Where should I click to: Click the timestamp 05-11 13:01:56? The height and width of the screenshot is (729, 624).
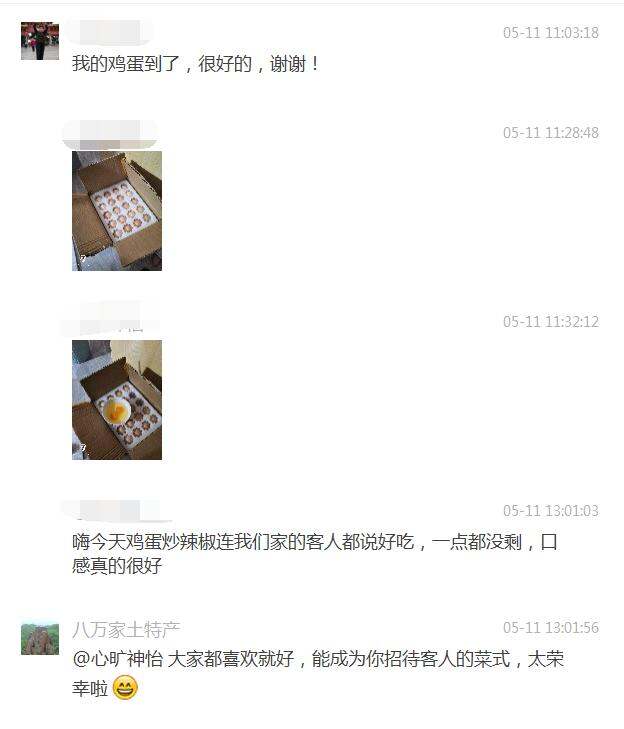pyautogui.click(x=551, y=627)
